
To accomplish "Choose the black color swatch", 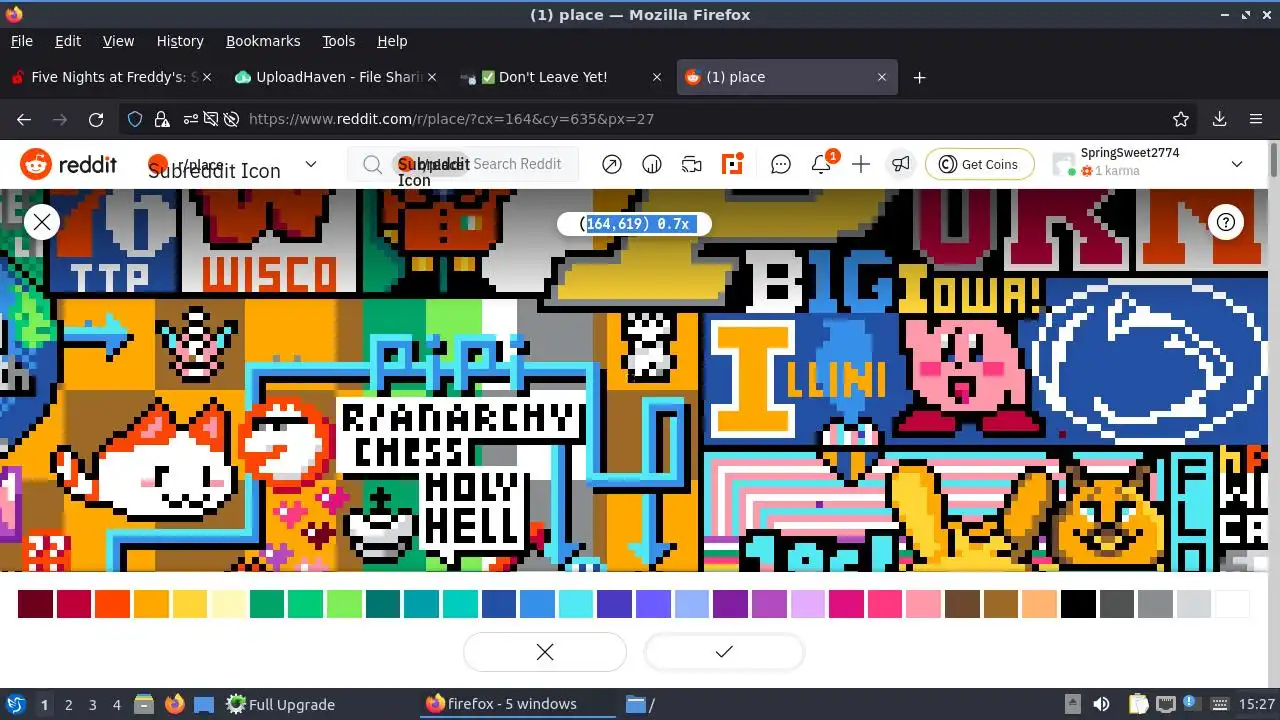I will click(1079, 604).
